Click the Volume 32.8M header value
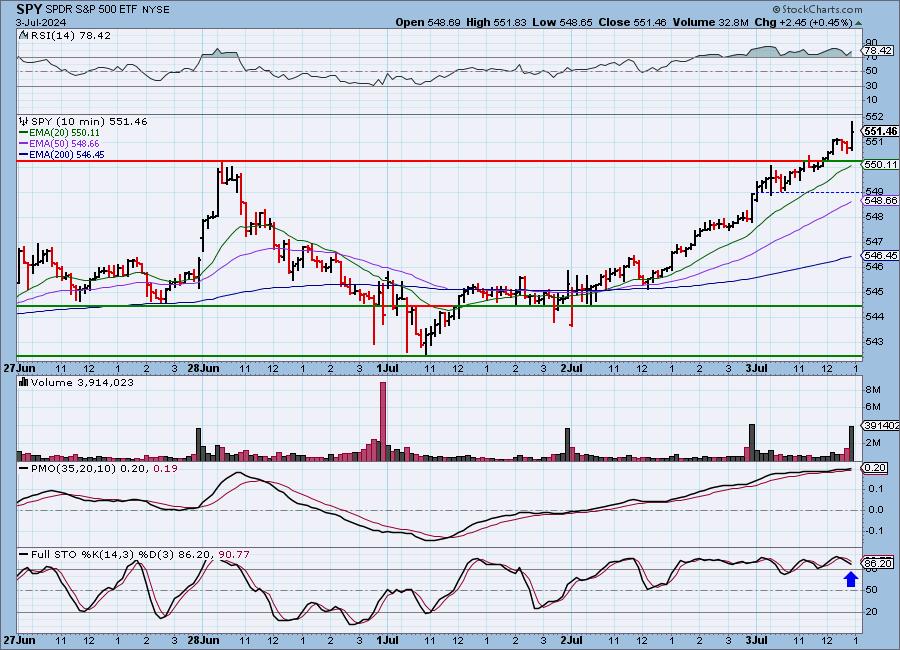The image size is (900, 650). (710, 22)
